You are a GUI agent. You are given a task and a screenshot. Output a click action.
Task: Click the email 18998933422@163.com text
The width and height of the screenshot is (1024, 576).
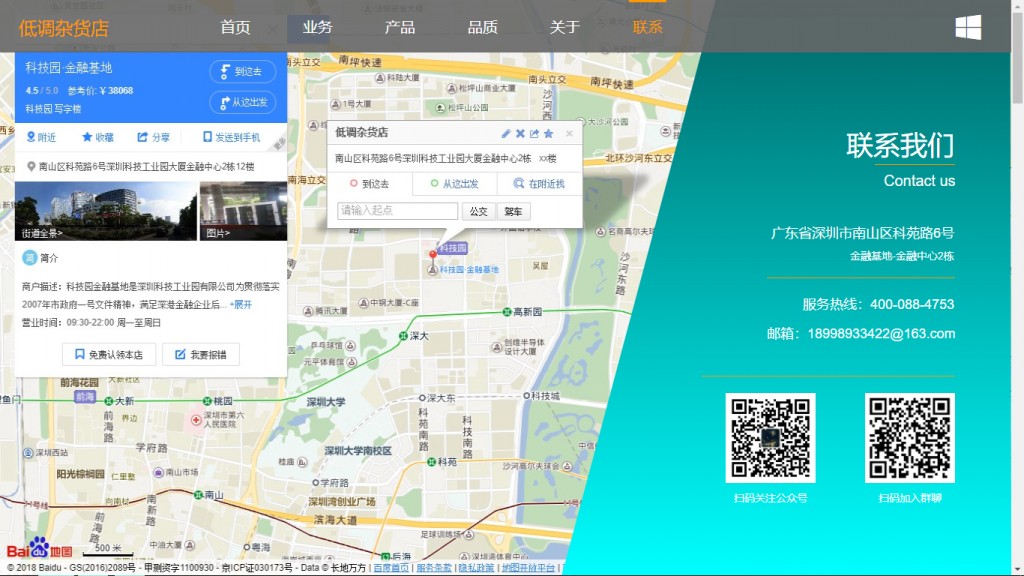tap(881, 334)
